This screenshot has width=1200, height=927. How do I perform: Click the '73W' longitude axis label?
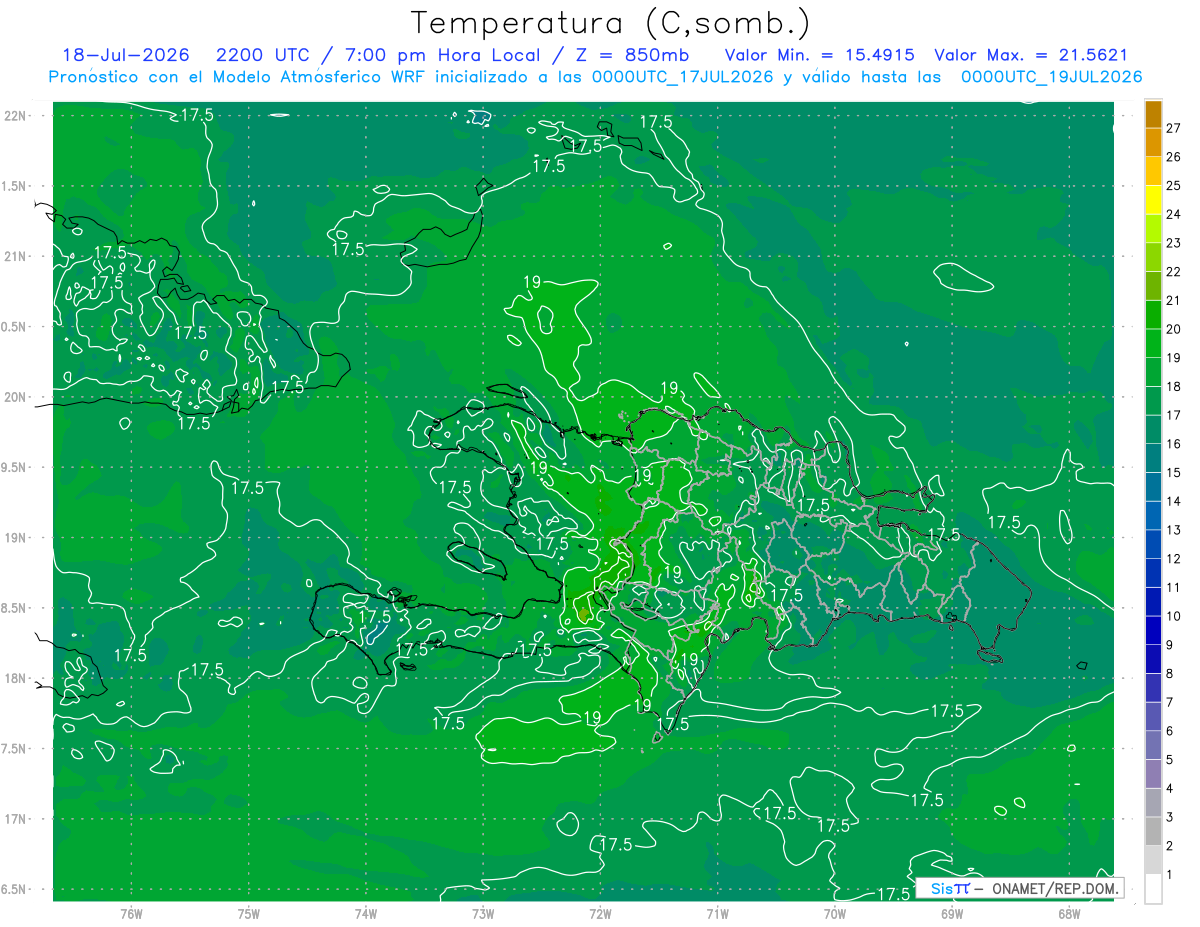483,913
